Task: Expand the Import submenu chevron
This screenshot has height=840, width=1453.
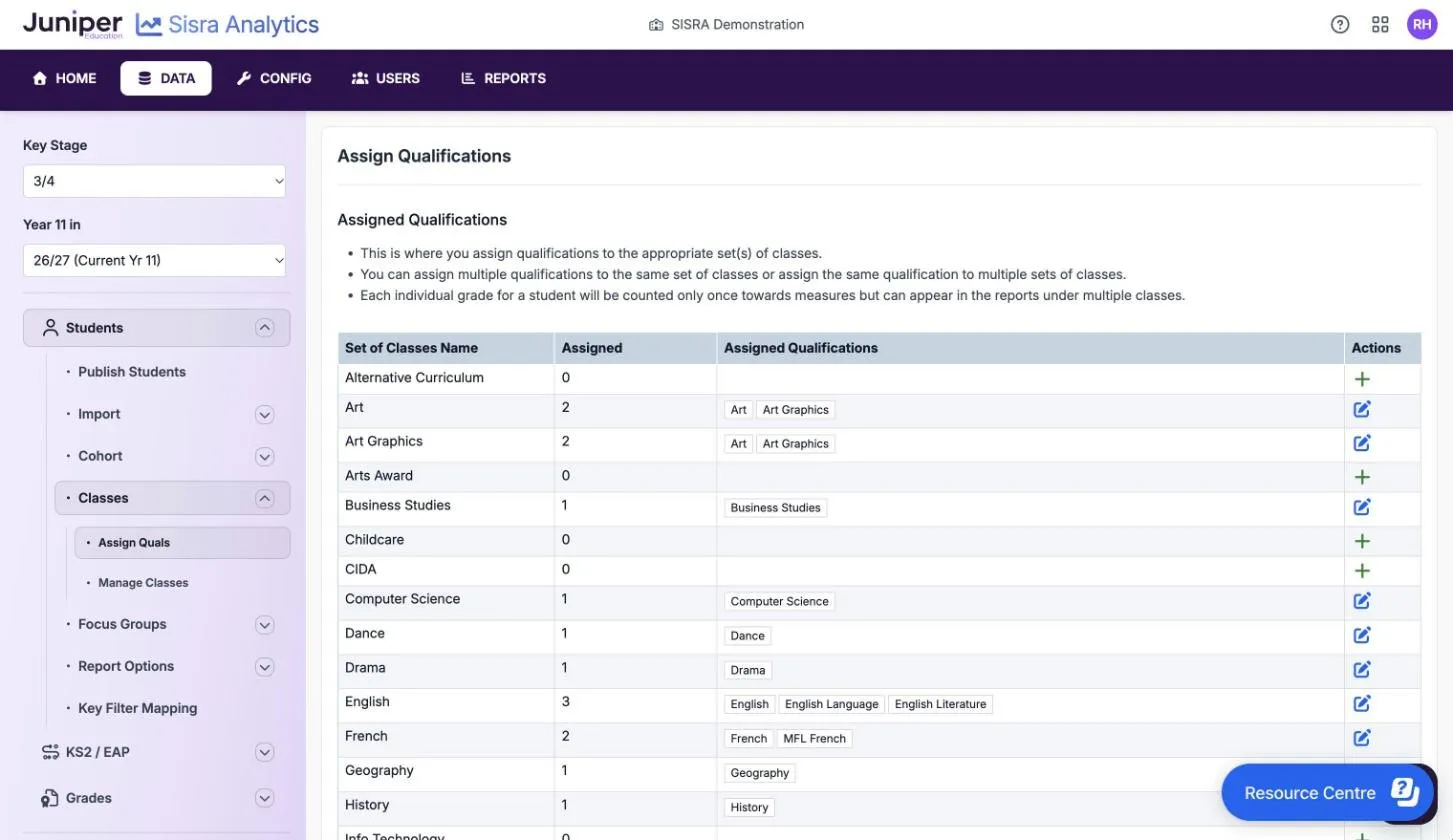Action: [264, 414]
